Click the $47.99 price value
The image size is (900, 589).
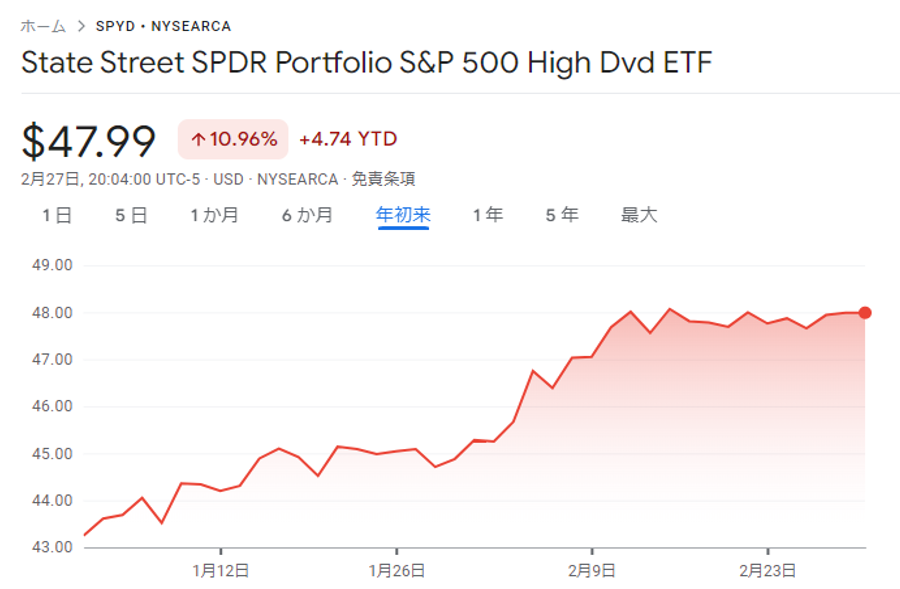[x=89, y=141]
